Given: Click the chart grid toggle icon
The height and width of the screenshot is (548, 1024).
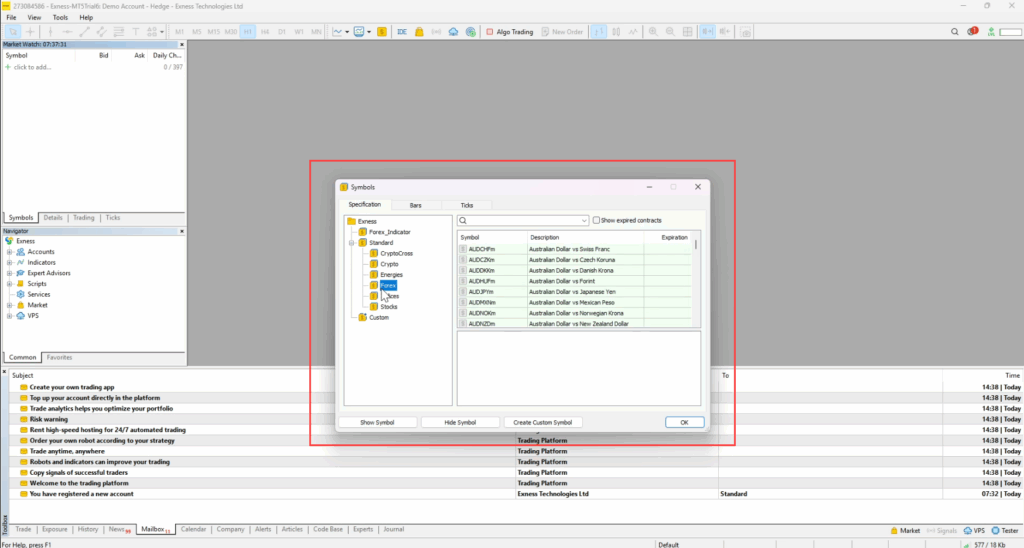Looking at the screenshot, I should (x=687, y=32).
